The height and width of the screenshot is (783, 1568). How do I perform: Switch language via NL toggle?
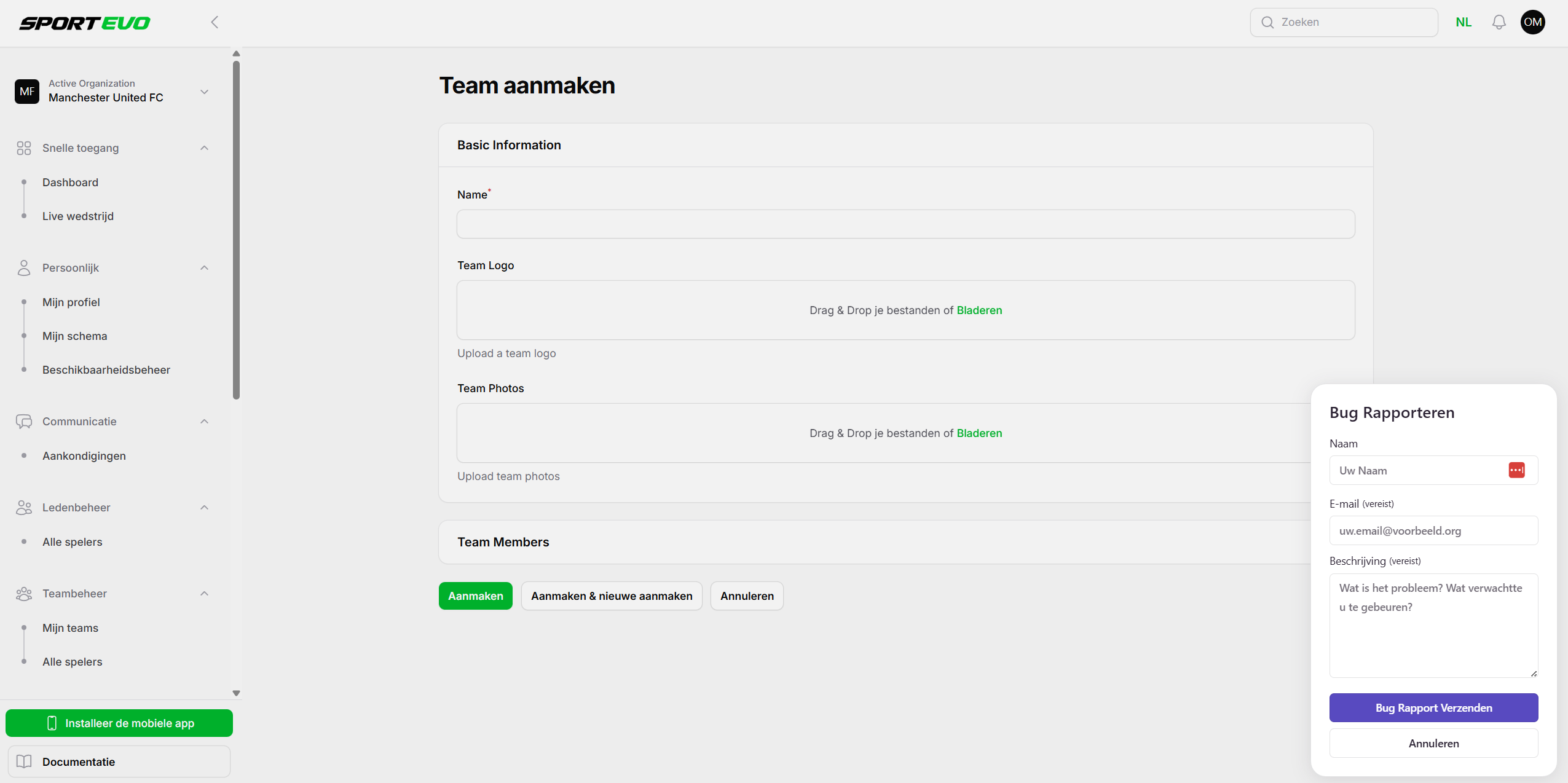point(1464,22)
